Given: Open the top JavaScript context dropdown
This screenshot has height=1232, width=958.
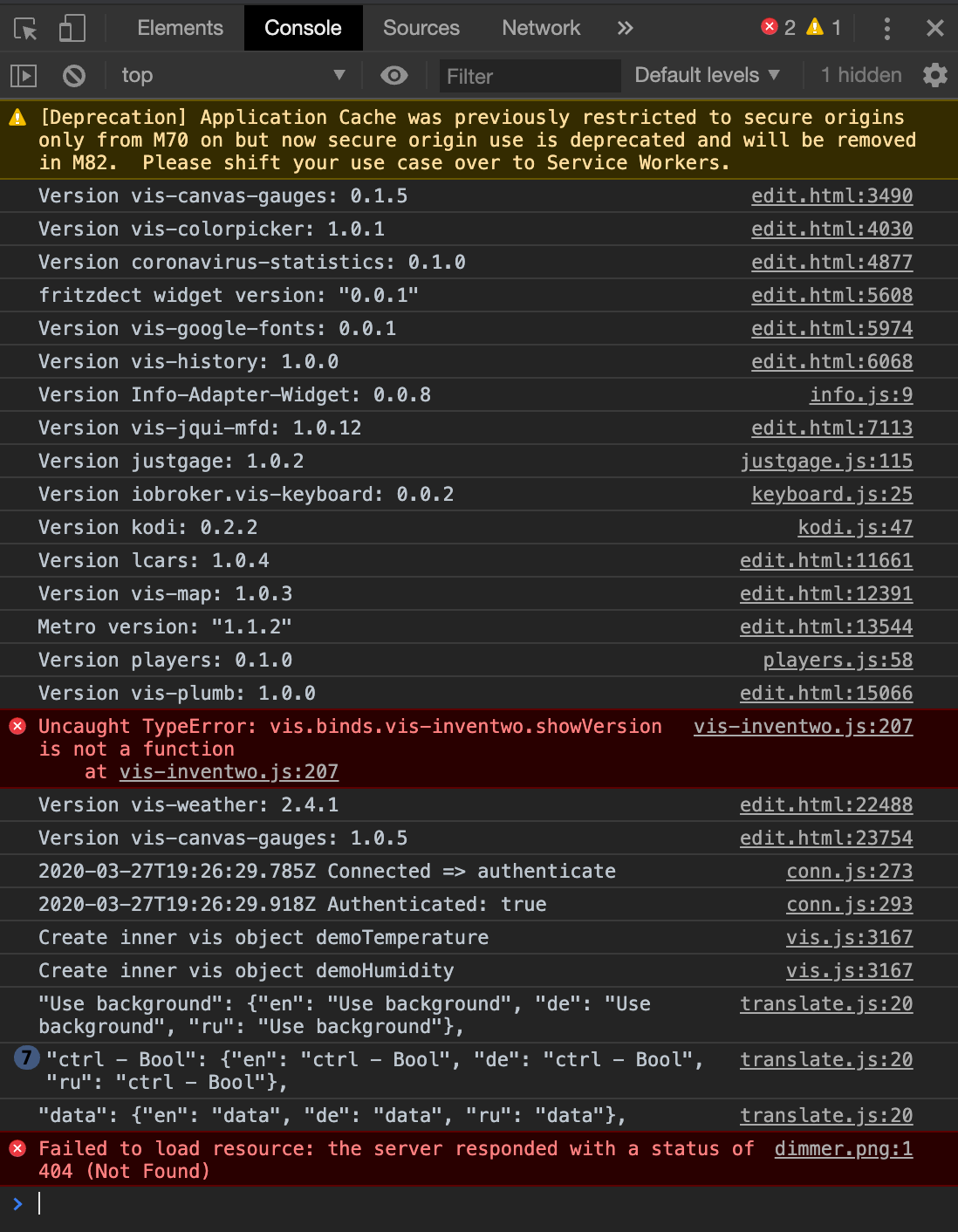Looking at the screenshot, I should (233, 76).
